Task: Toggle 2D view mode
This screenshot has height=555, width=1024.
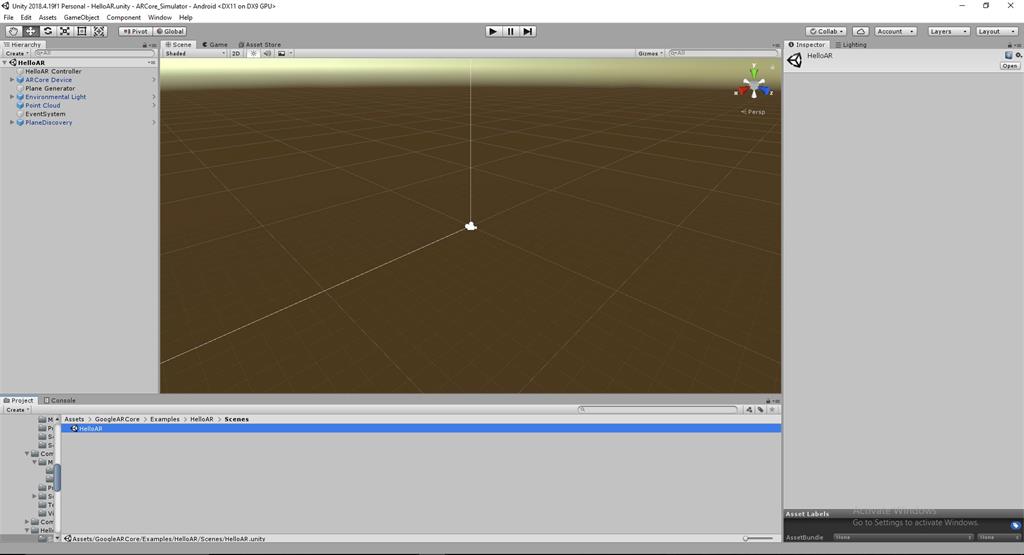Action: click(236, 54)
